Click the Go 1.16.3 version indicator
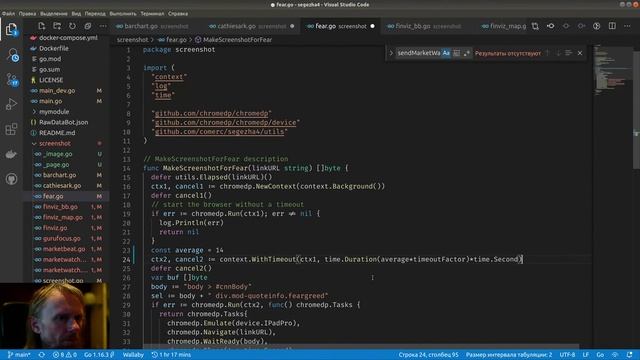The width and height of the screenshot is (640, 360). pos(99,355)
